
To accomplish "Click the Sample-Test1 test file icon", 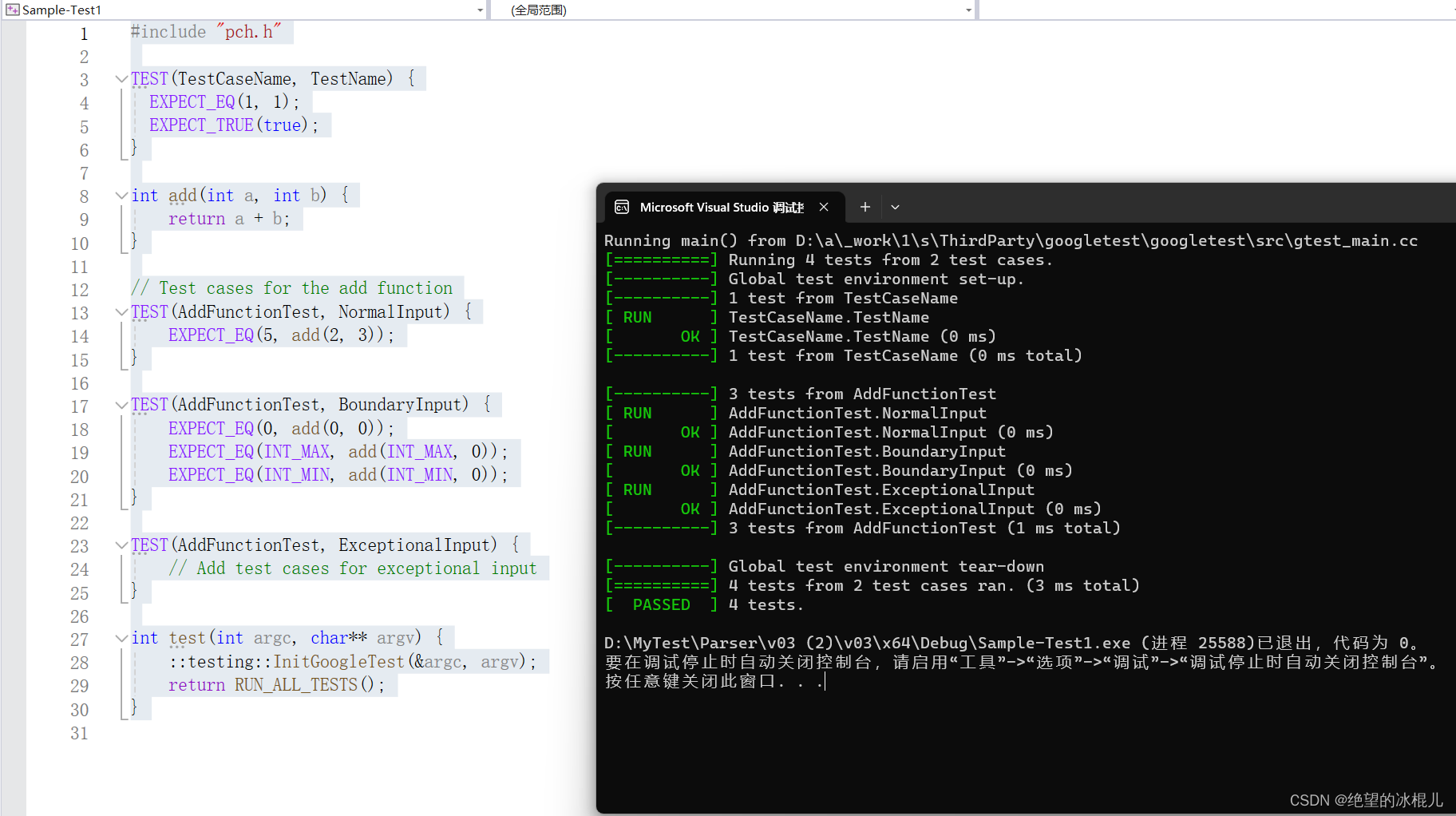I will point(11,10).
